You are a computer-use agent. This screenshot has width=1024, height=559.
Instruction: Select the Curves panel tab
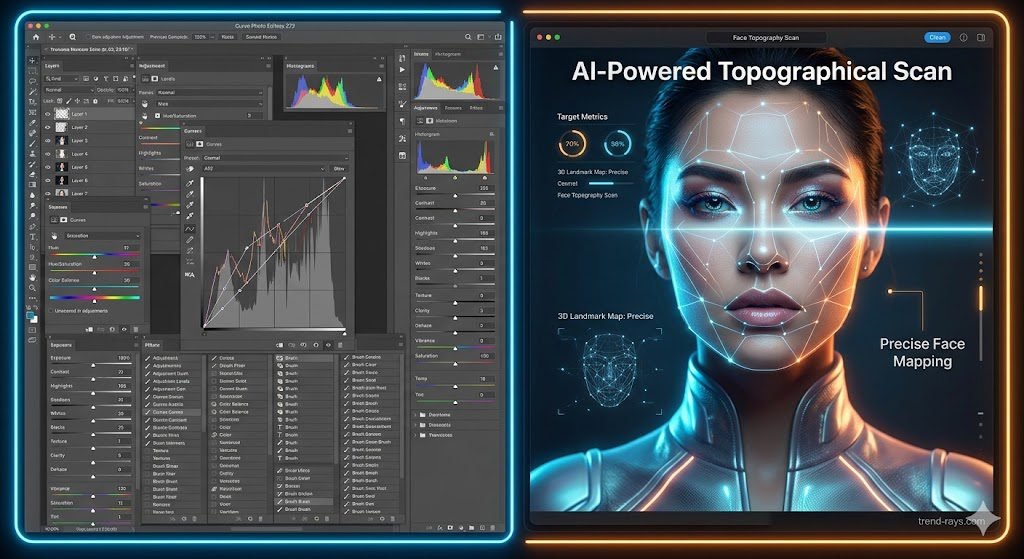click(x=193, y=131)
